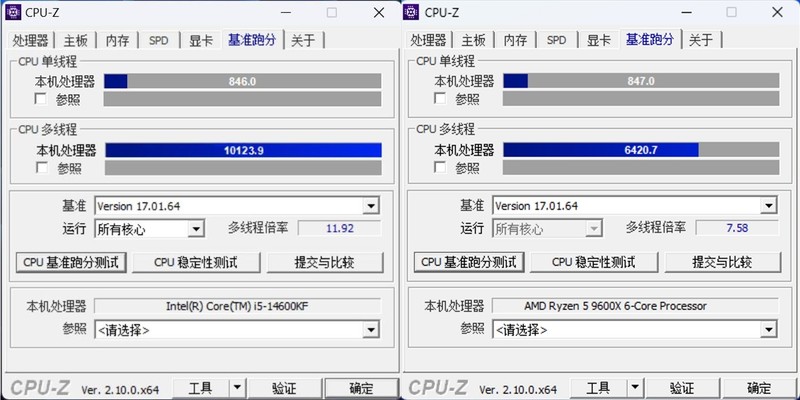Click Intel(R) Core(TM) i5-14600KF processor field
Screen dimensions: 800x400
click(237, 306)
